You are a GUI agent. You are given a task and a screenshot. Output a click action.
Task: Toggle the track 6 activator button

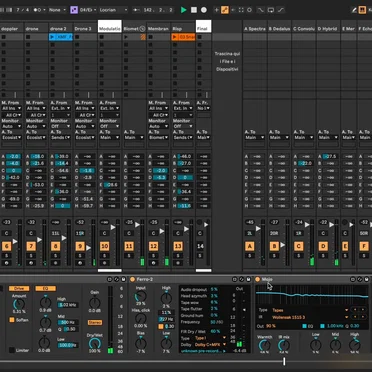coord(7,246)
